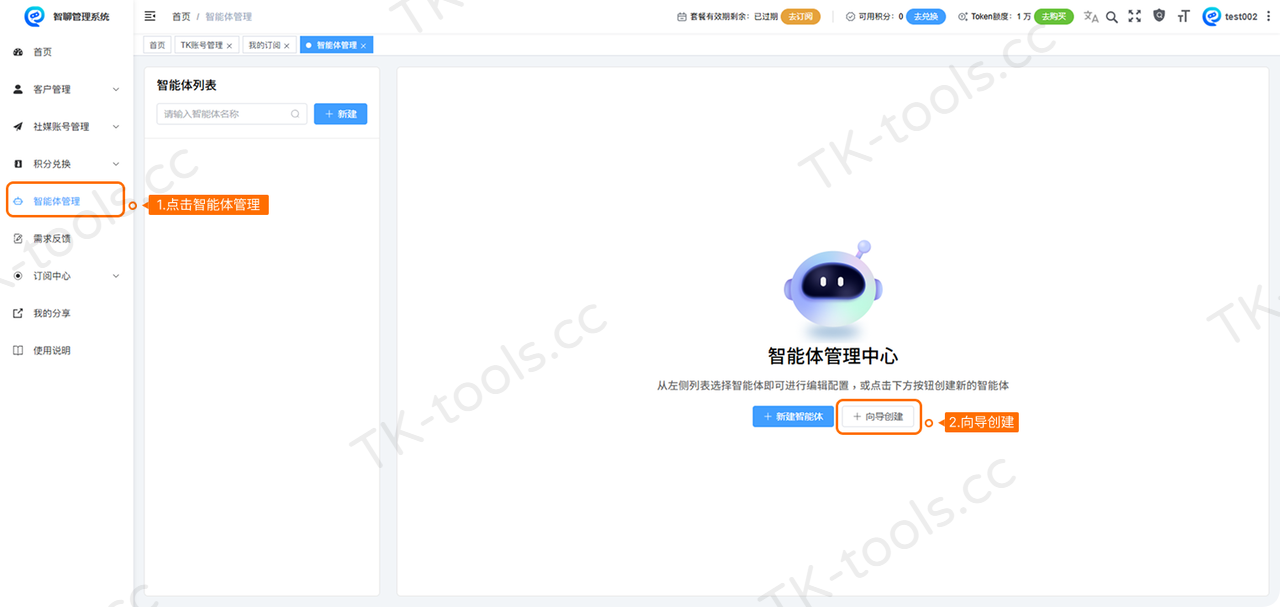Image resolution: width=1280 pixels, height=607 pixels.
Task: Toggle the sidebar collapse hamburger icon
Action: [x=150, y=16]
